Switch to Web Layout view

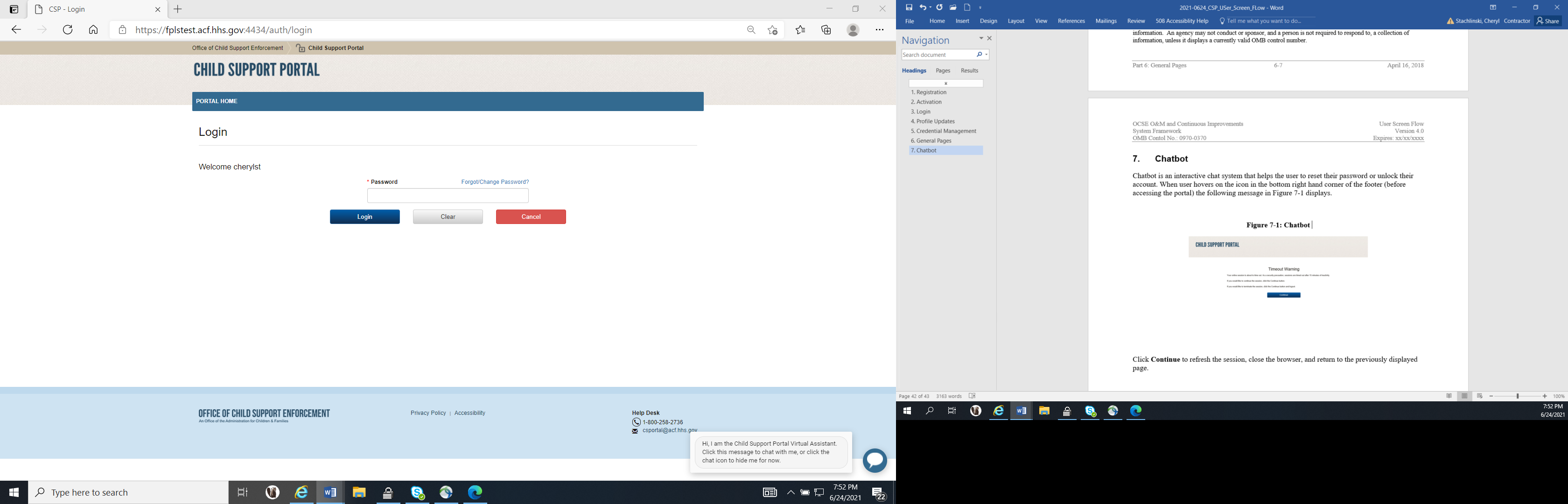1480,396
